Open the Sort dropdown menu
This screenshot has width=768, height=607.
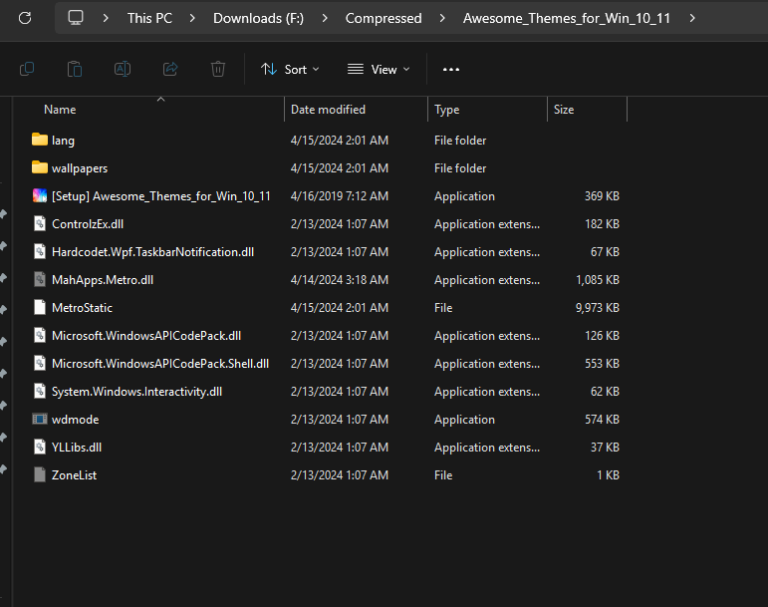coord(290,70)
